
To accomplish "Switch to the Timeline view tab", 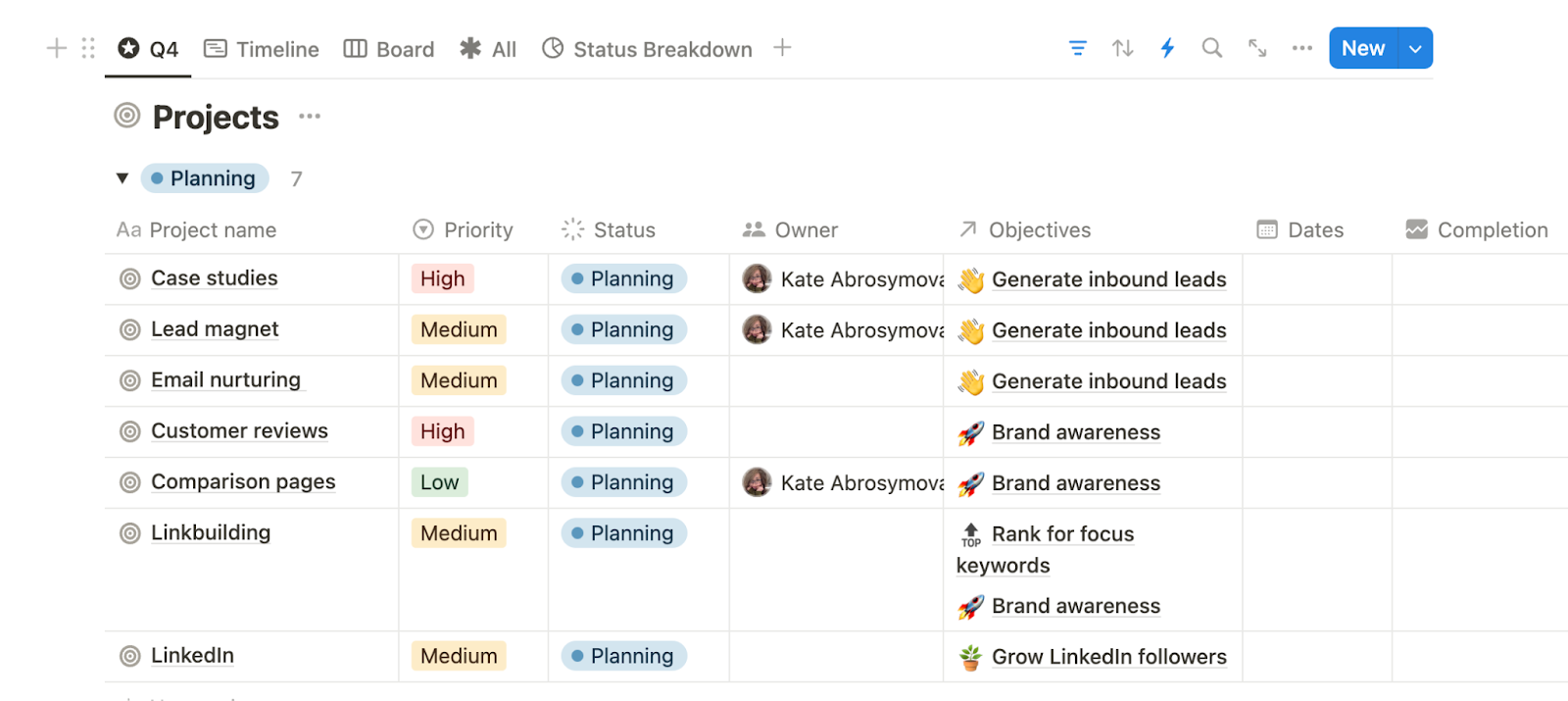I will 262,49.
